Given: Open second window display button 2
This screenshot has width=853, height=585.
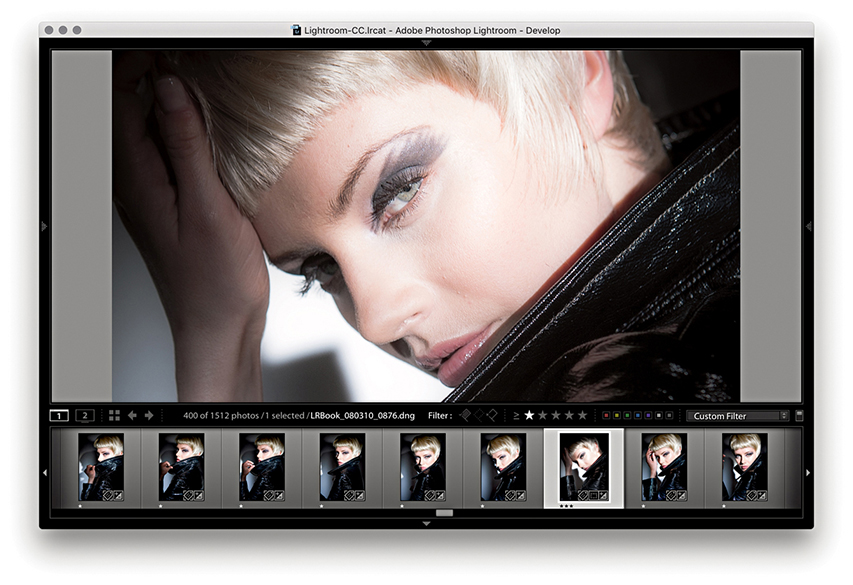Looking at the screenshot, I should click(x=84, y=416).
